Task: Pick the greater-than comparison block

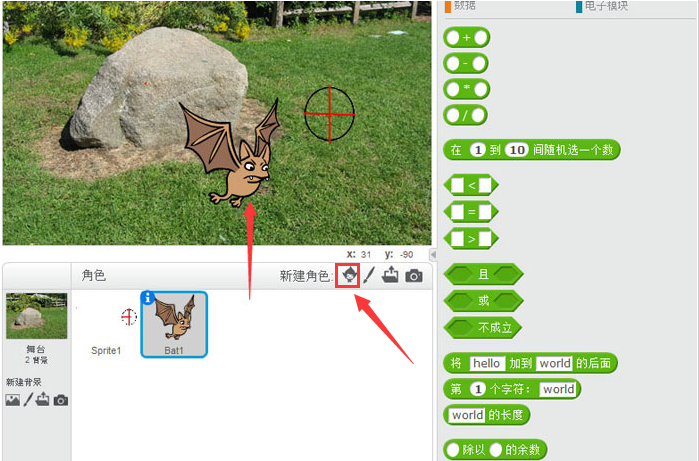Action: [471, 239]
